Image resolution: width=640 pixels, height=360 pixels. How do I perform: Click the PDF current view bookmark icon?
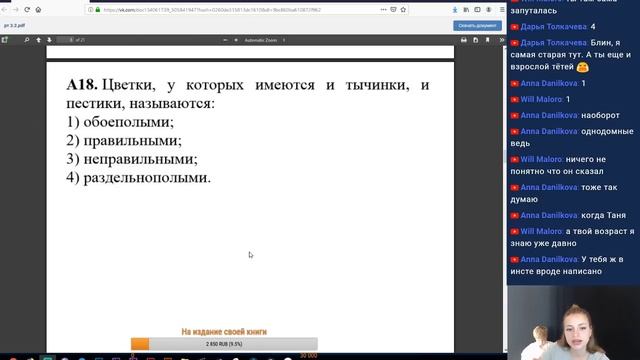click(487, 40)
